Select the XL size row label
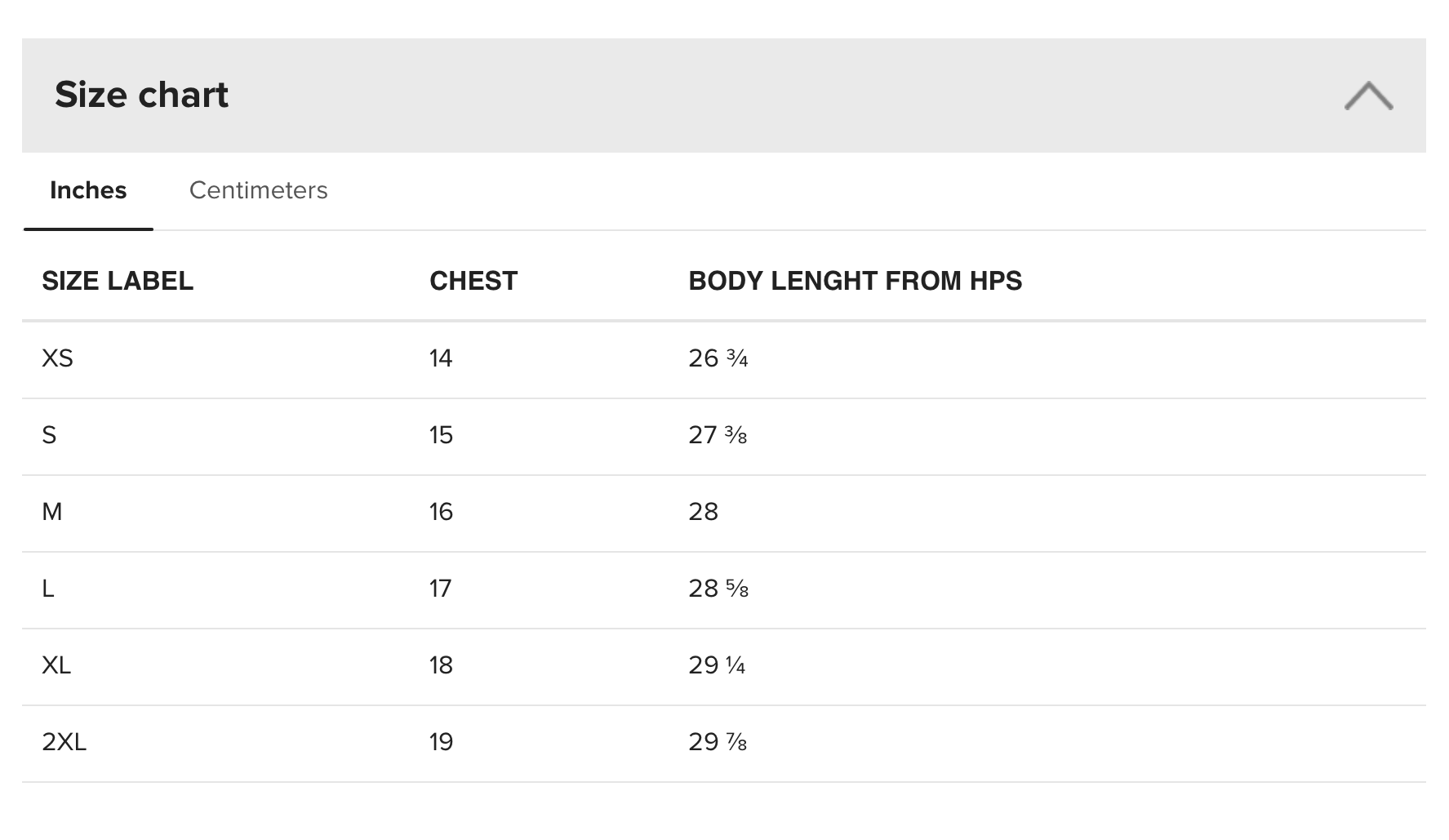 [x=56, y=665]
